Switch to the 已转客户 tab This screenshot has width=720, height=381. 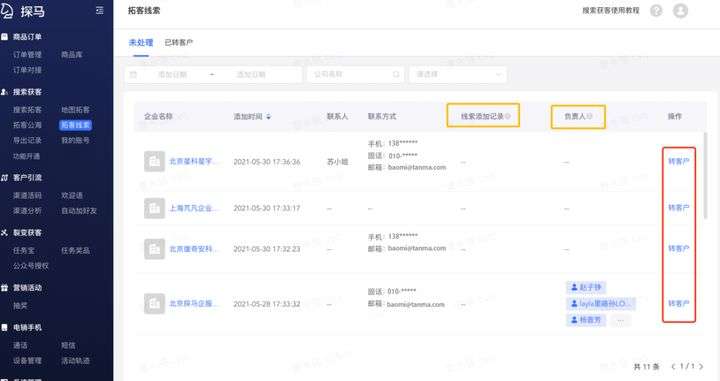pos(179,43)
